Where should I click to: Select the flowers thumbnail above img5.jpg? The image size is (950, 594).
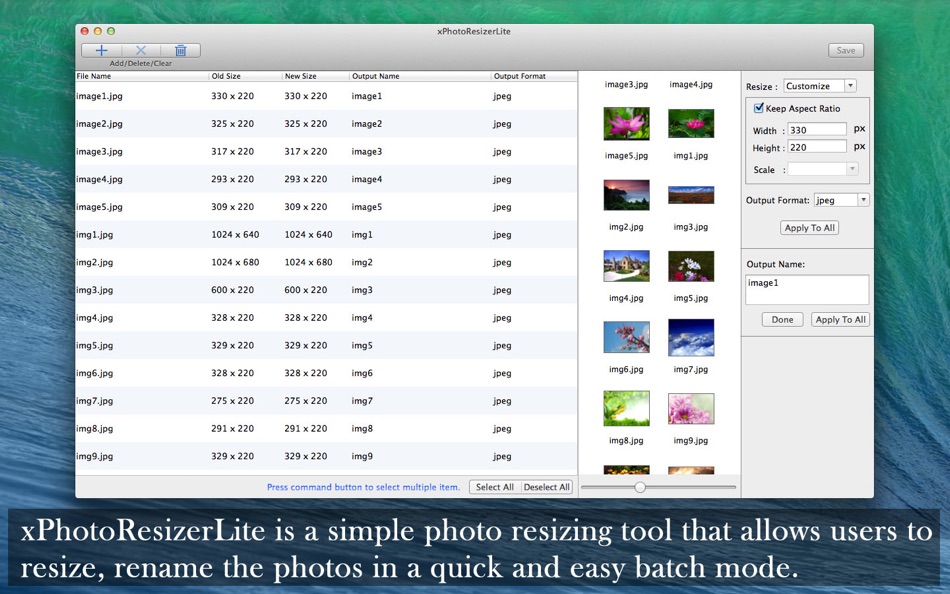click(691, 266)
